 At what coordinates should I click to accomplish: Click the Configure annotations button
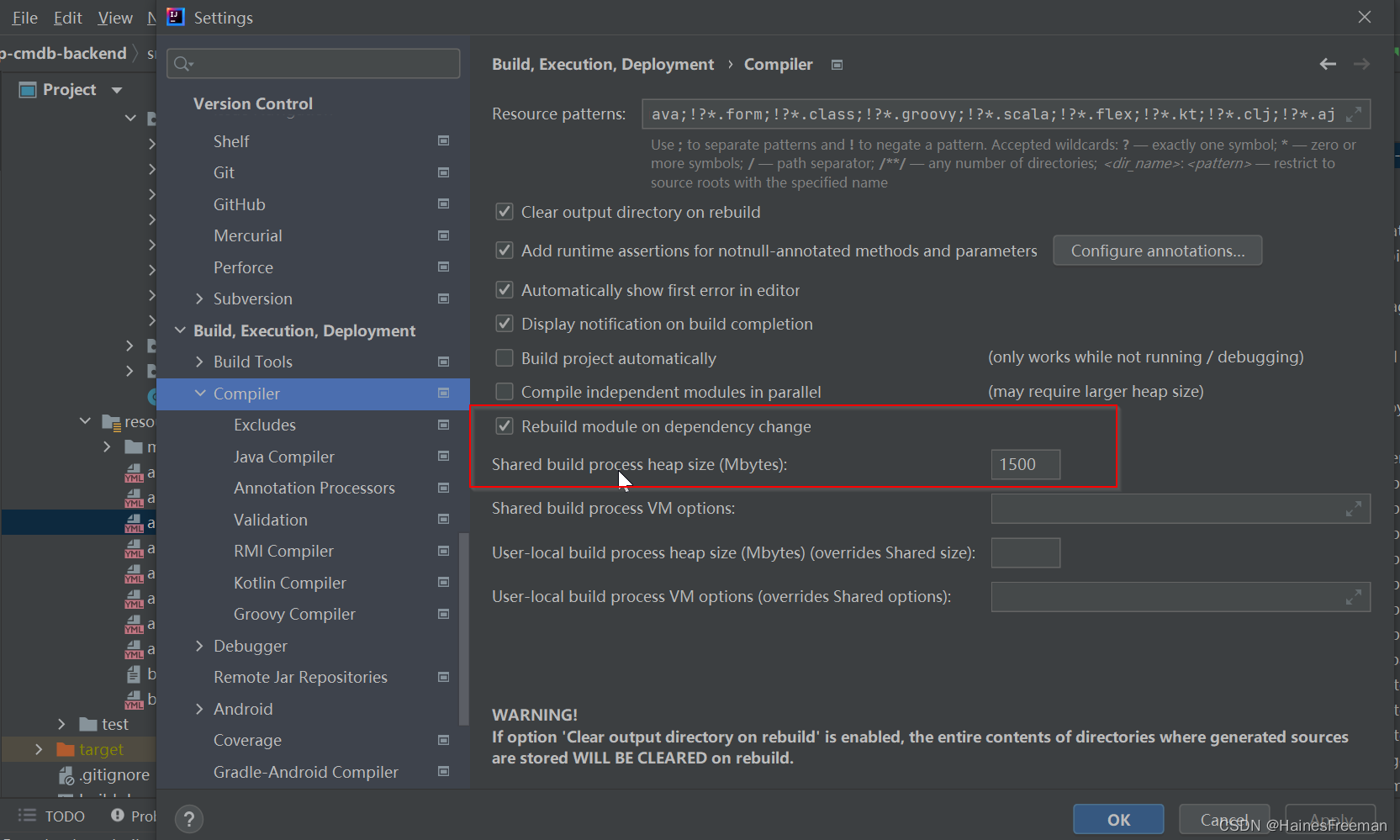click(1157, 251)
